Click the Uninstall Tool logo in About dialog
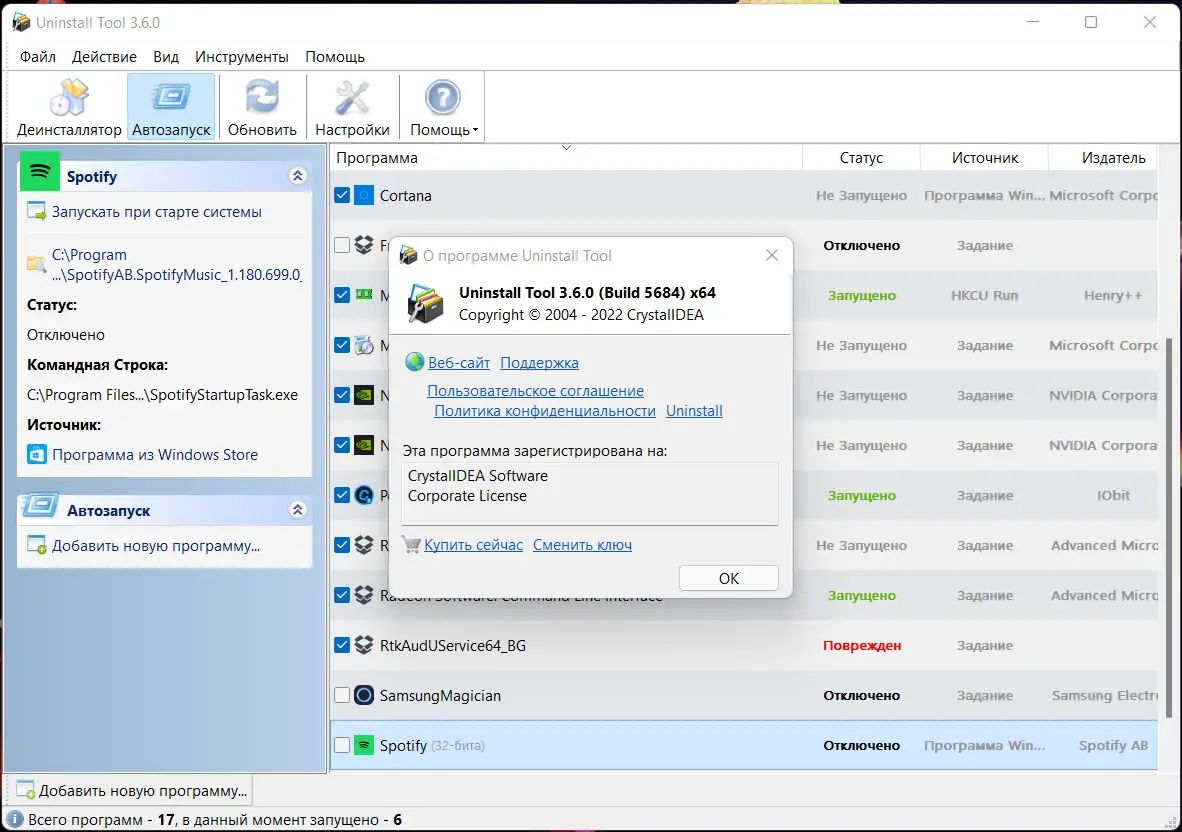1182x832 pixels. click(425, 304)
